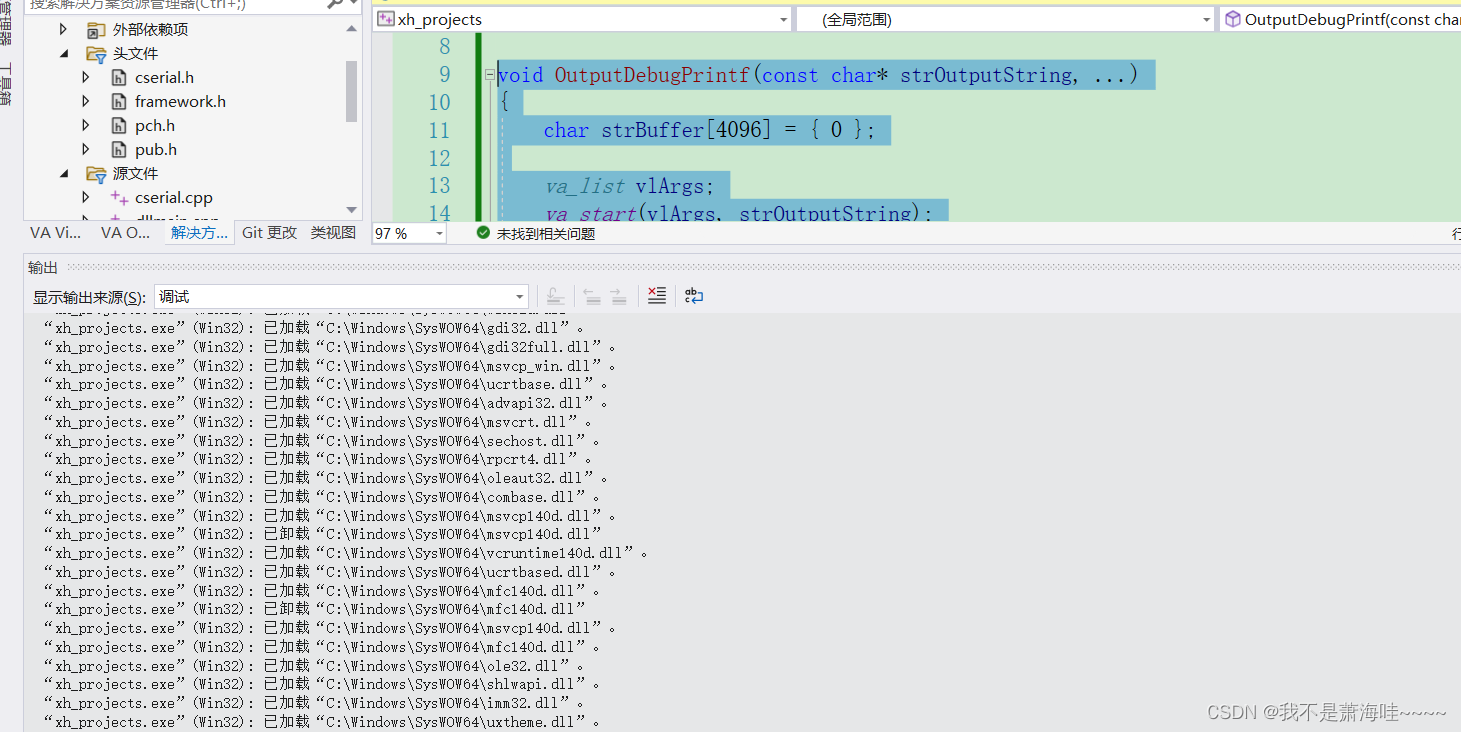The image size is (1461, 732).
Task: Expand the cserial.h tree node
Action: pyautogui.click(x=85, y=77)
